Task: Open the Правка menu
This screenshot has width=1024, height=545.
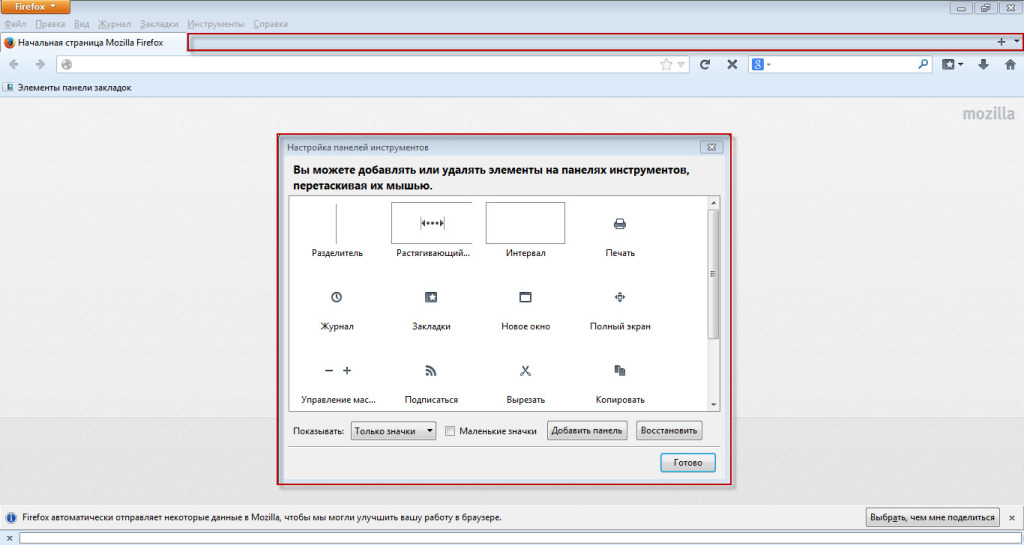Action: pyautogui.click(x=50, y=24)
